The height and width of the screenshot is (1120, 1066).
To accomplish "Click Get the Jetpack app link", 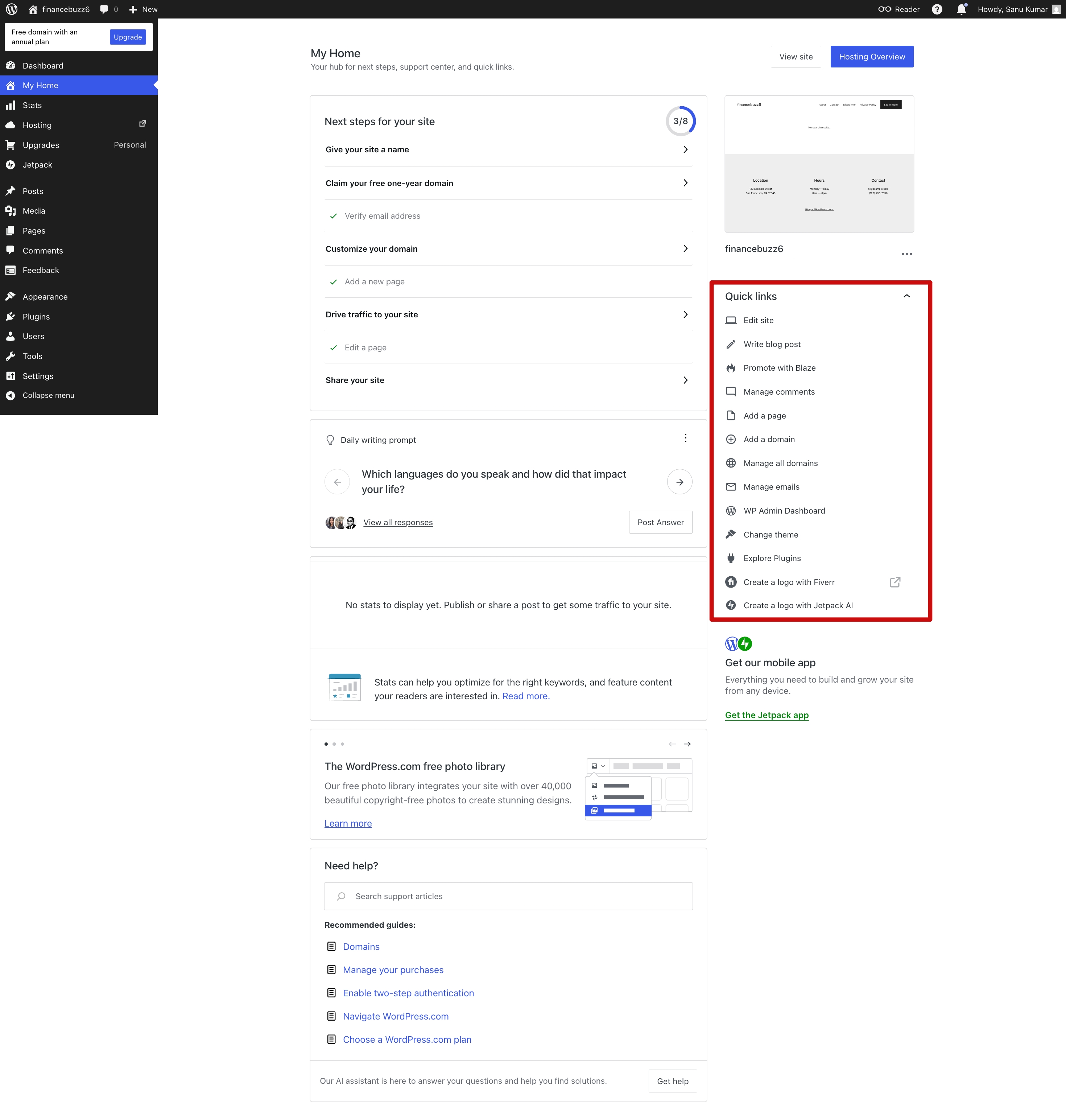I will pyautogui.click(x=767, y=715).
